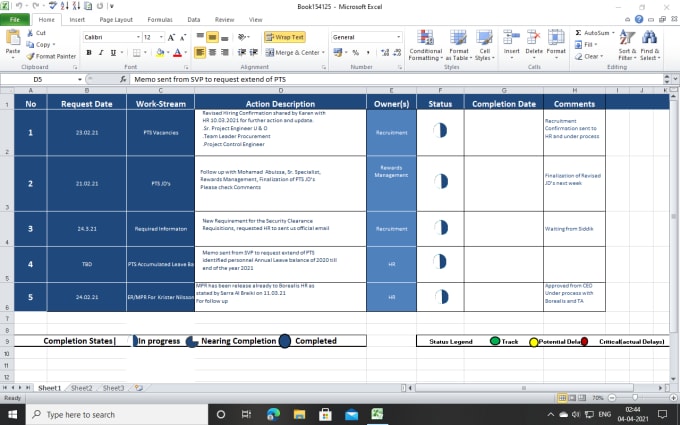The width and height of the screenshot is (680, 425).
Task: Click the Format cells icon
Action: tap(556, 38)
